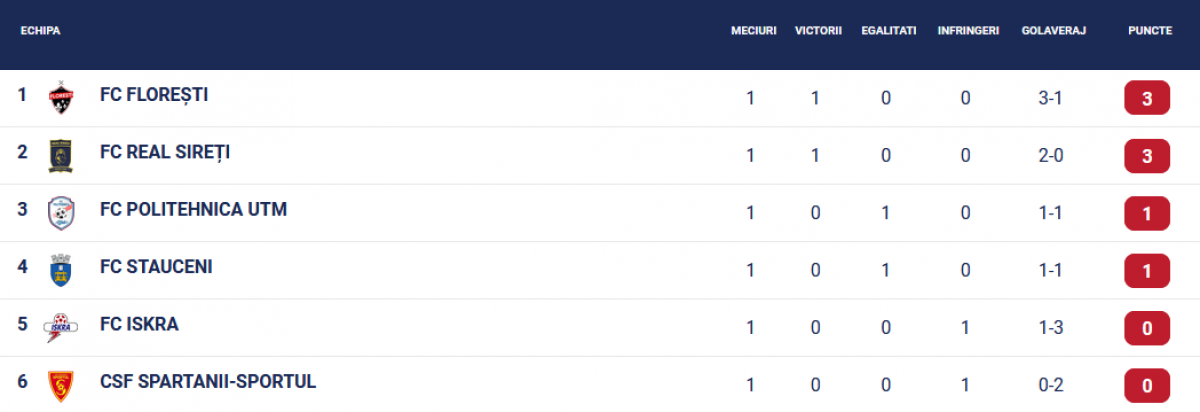Screen dimensions: 1200x412
Task: Click the FC Real Sireți club logo
Action: point(61,155)
